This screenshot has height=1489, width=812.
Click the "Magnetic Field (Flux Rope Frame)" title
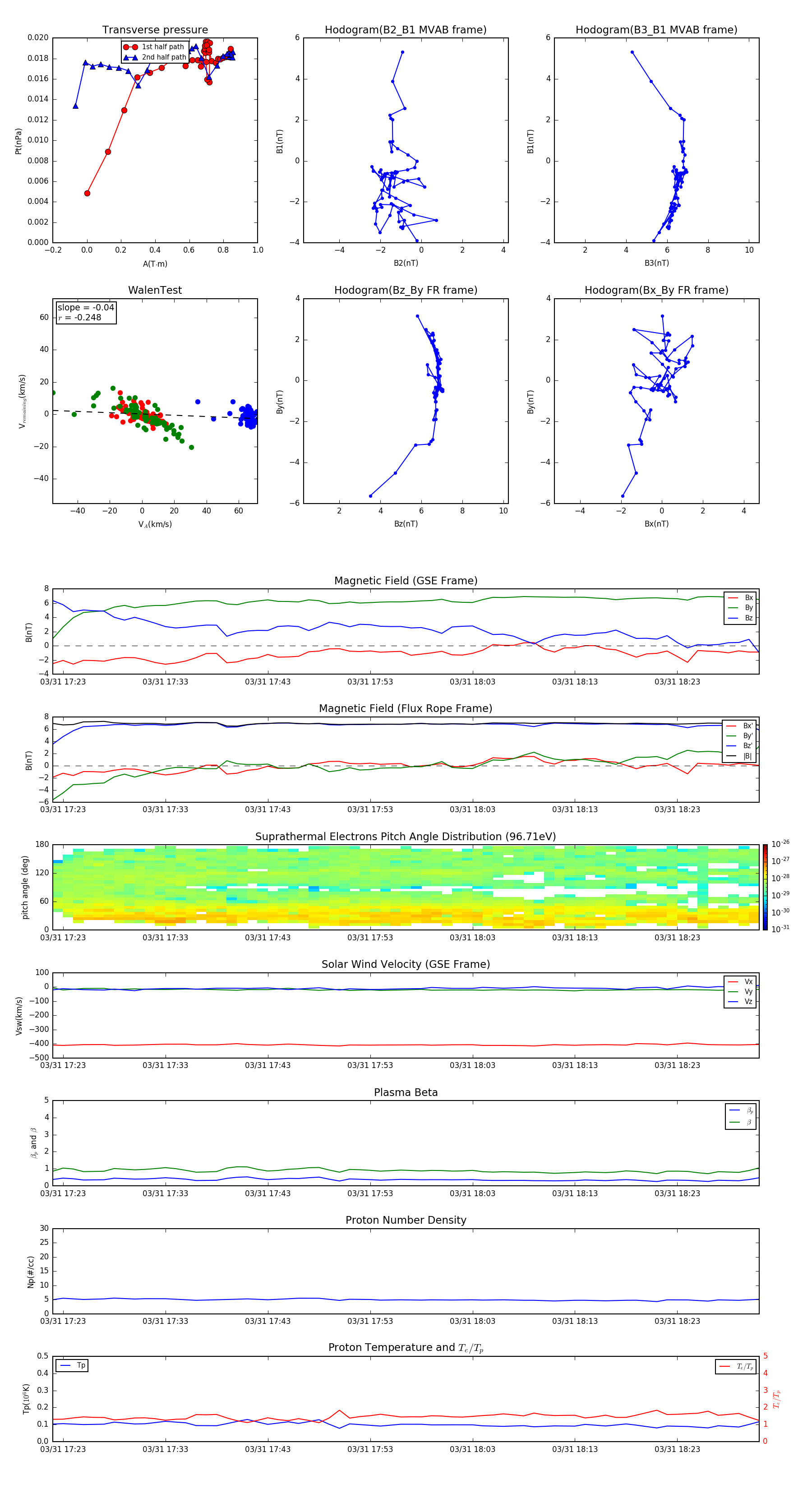tap(406, 709)
